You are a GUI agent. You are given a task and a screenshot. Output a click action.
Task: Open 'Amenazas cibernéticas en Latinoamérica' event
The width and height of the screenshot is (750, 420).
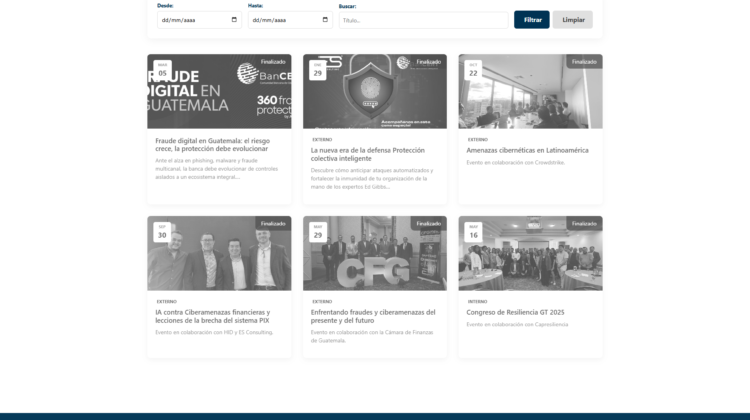coord(527,150)
